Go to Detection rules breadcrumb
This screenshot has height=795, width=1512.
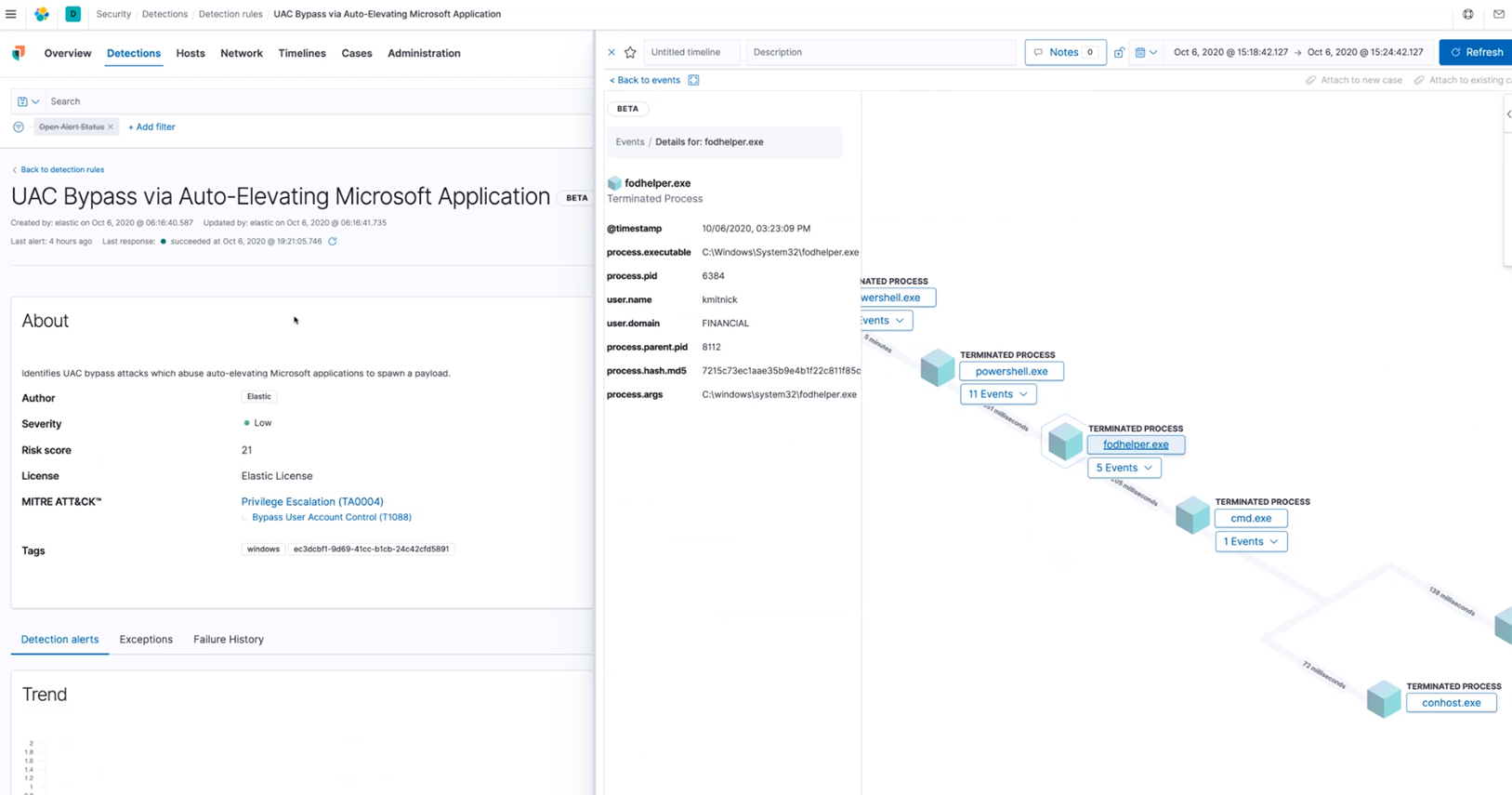(x=230, y=14)
